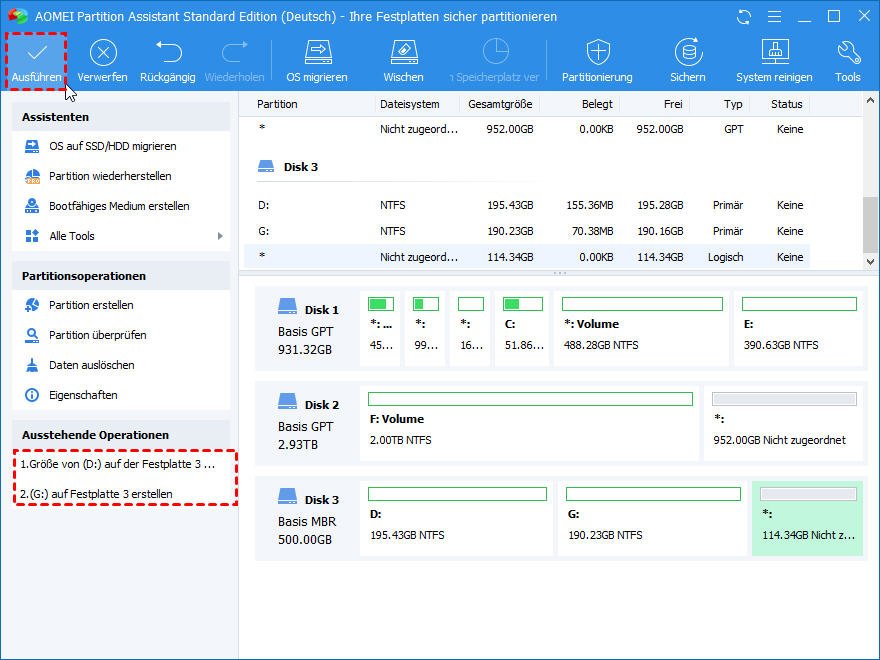Open the Partitionierung shield tool

[x=597, y=60]
